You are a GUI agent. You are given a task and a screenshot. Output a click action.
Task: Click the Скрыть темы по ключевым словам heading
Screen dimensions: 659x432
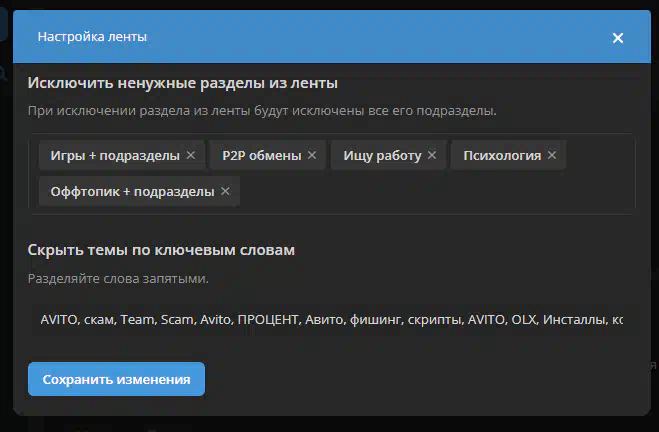tap(161, 249)
